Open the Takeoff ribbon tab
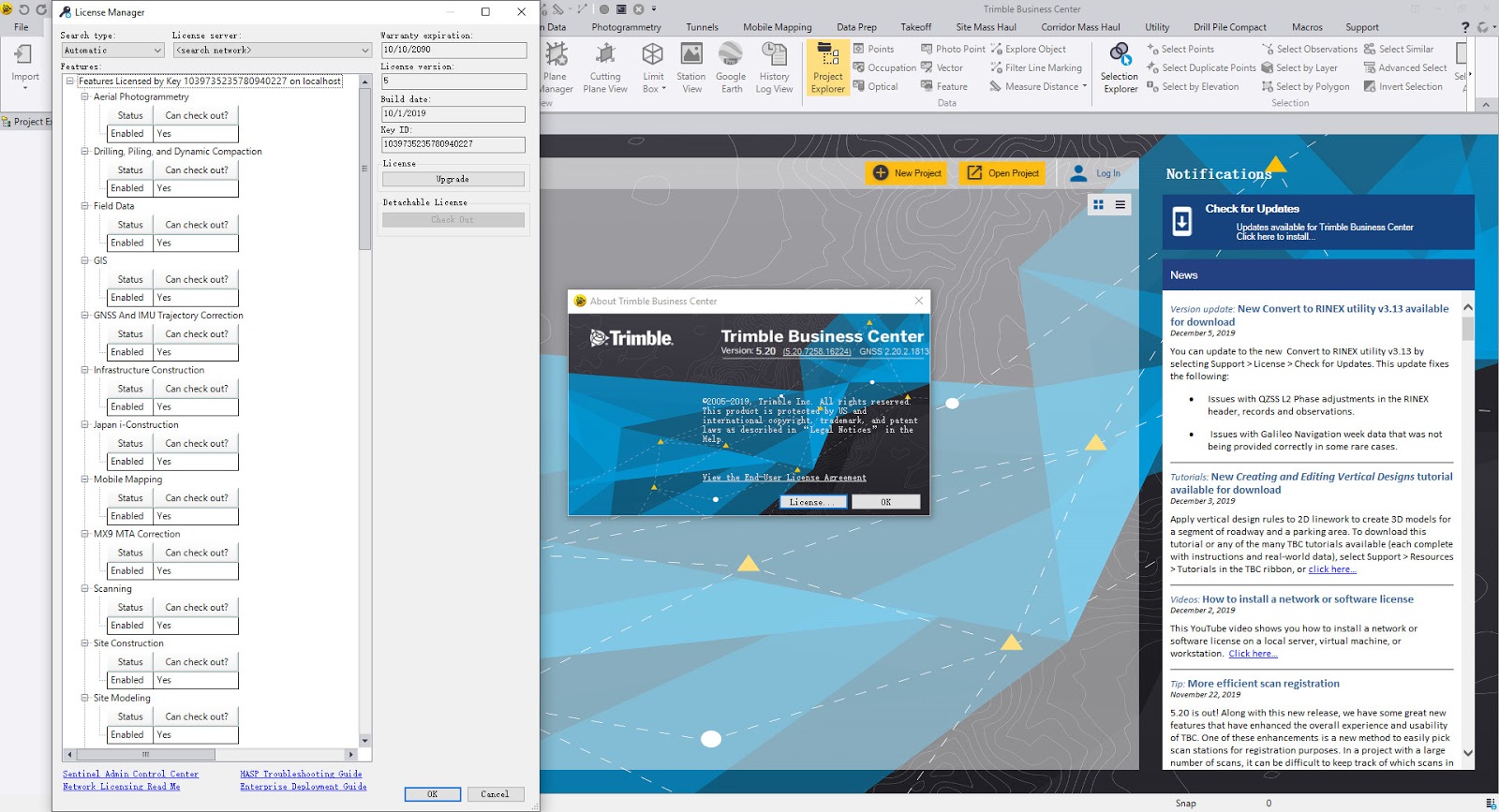The width and height of the screenshot is (1499, 812). pos(915,27)
